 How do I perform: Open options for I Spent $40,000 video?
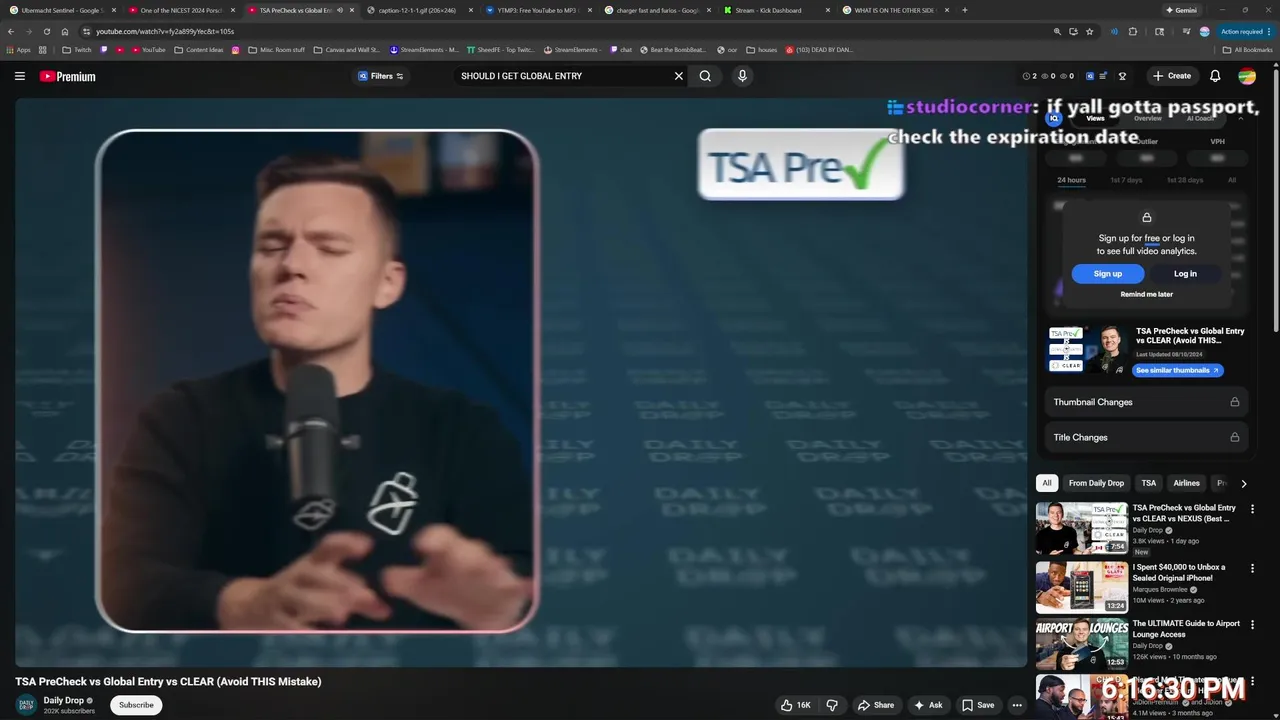coord(1252,568)
